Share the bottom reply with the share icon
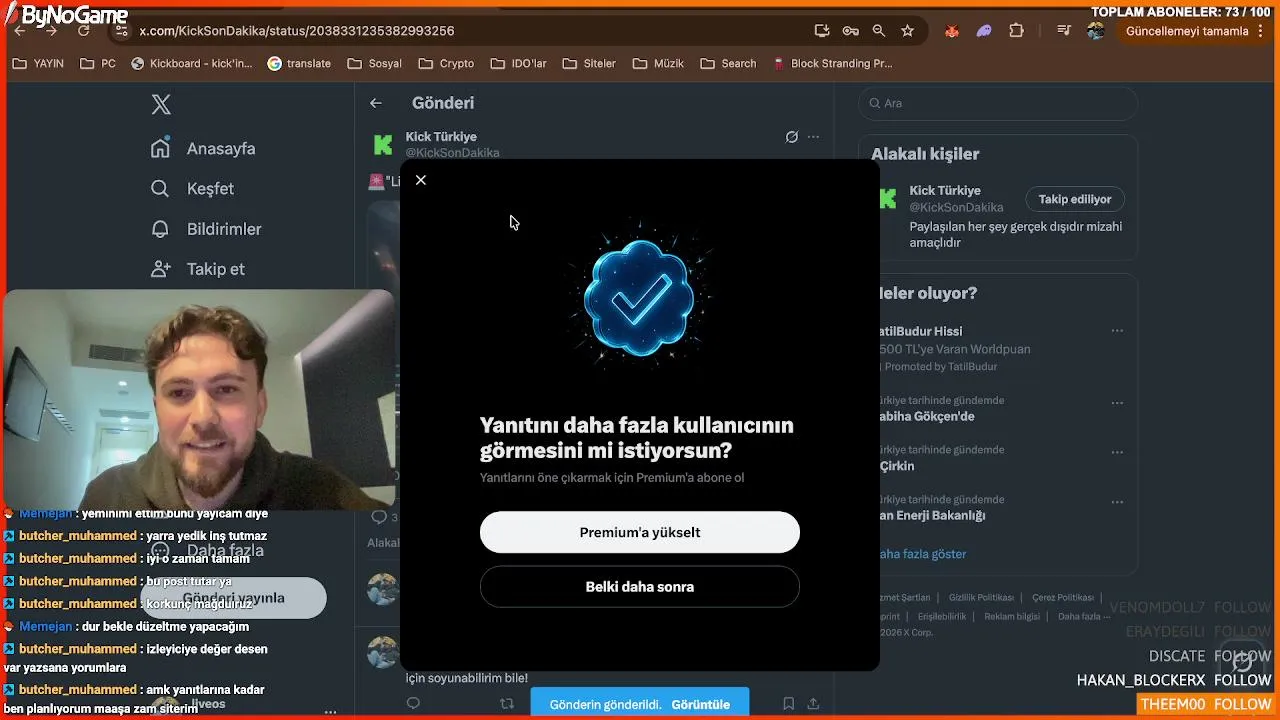The image size is (1280, 720). coord(814,704)
